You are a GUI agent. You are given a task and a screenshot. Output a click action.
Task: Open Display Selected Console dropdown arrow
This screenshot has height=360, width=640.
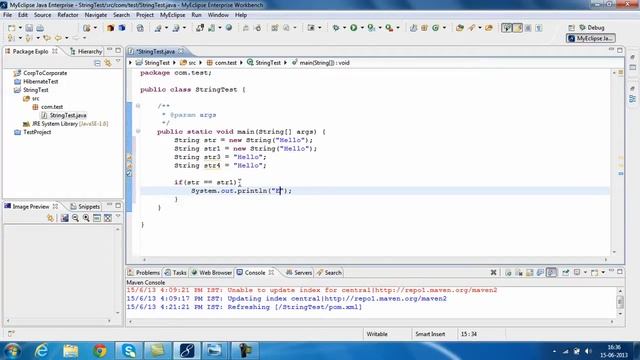coord(585,272)
